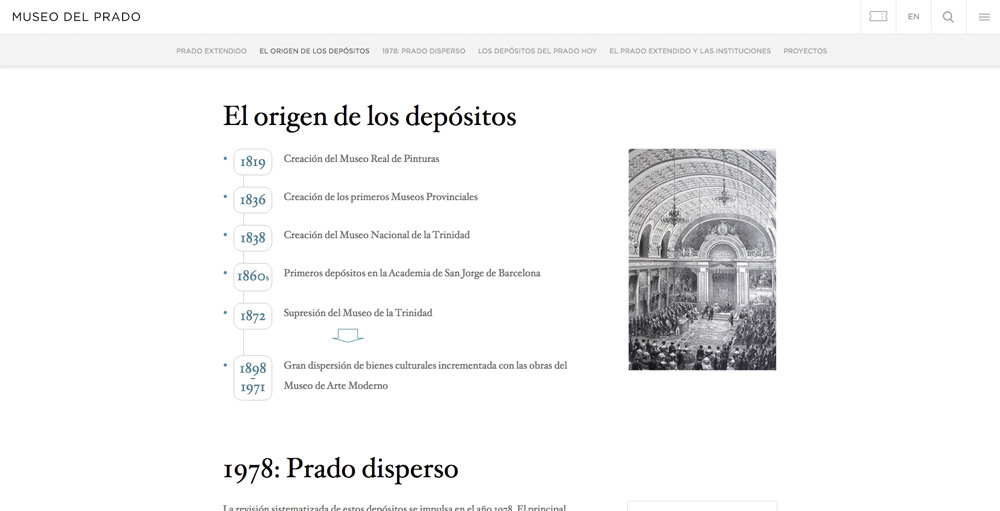1000x511 pixels.
Task: Click the 1819 timeline marker
Action: [x=253, y=162]
